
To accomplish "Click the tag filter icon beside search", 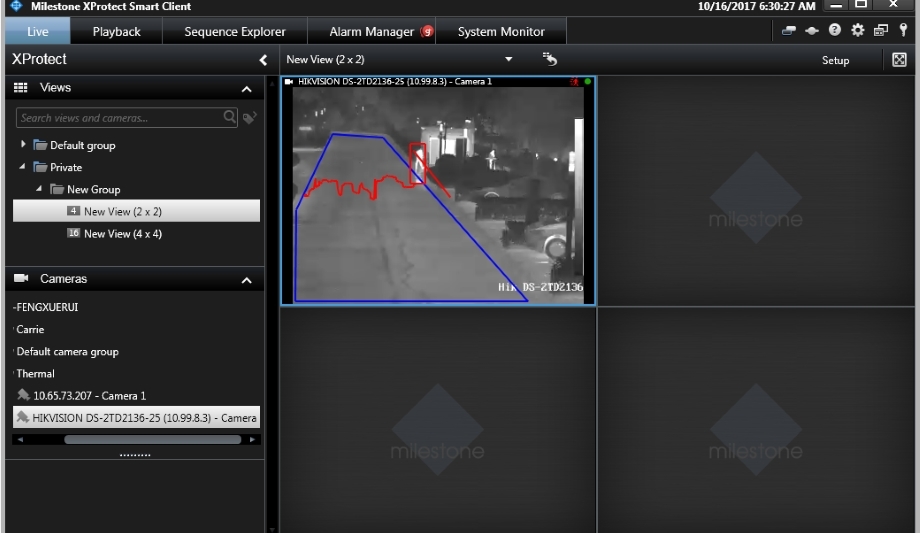I will click(249, 118).
